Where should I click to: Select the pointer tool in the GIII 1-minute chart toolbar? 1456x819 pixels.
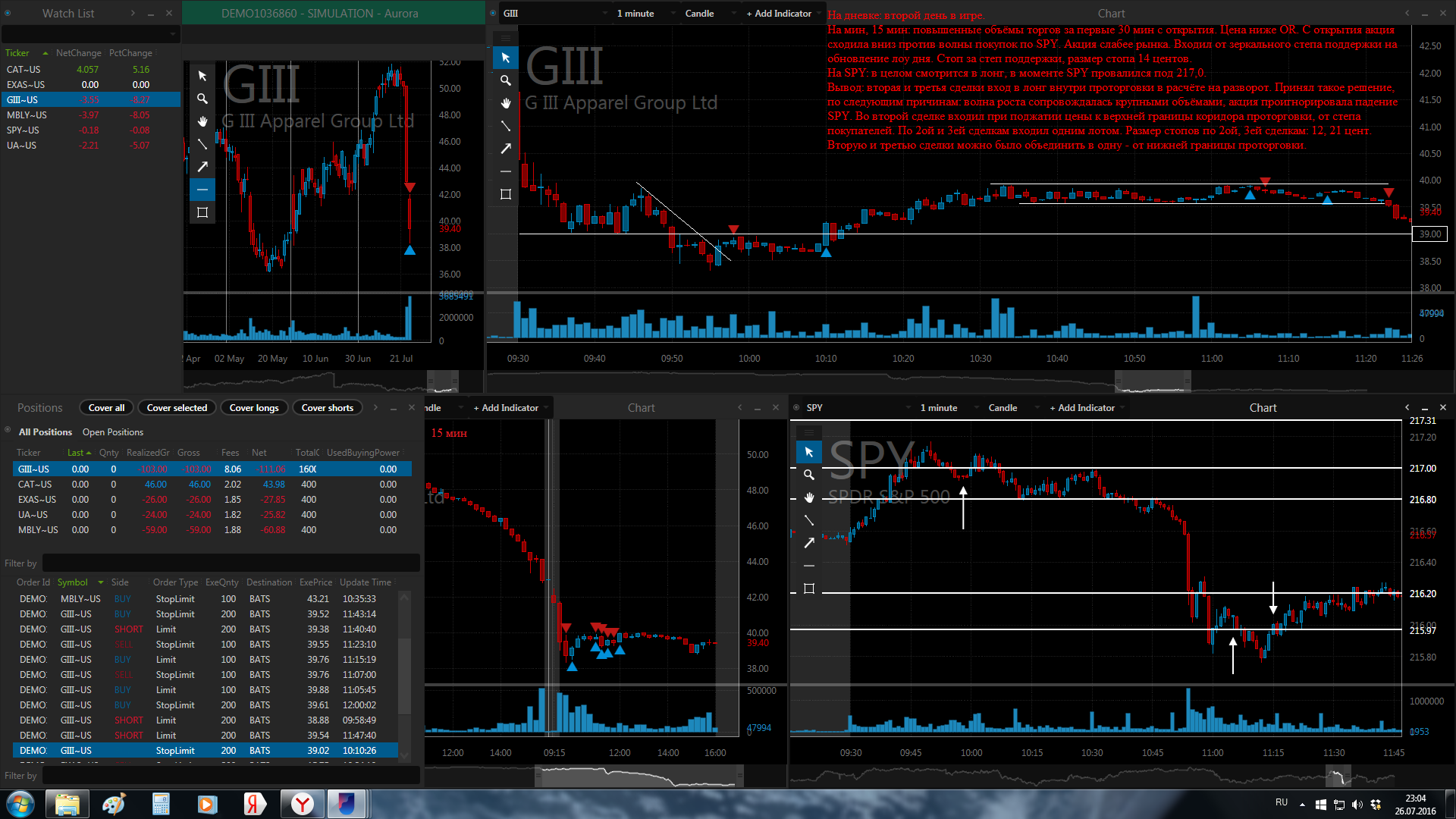click(x=506, y=58)
